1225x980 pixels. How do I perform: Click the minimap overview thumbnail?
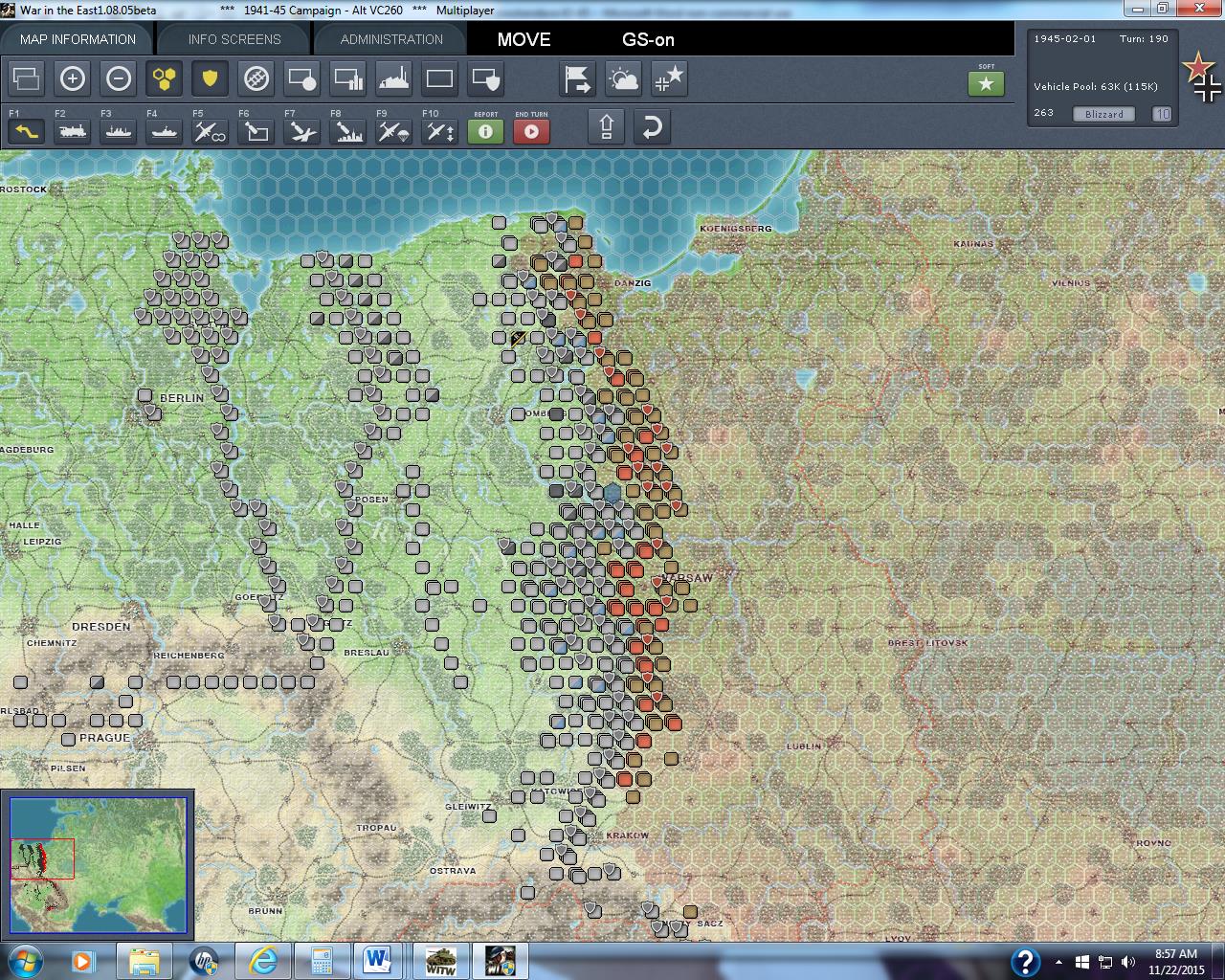tap(97, 864)
